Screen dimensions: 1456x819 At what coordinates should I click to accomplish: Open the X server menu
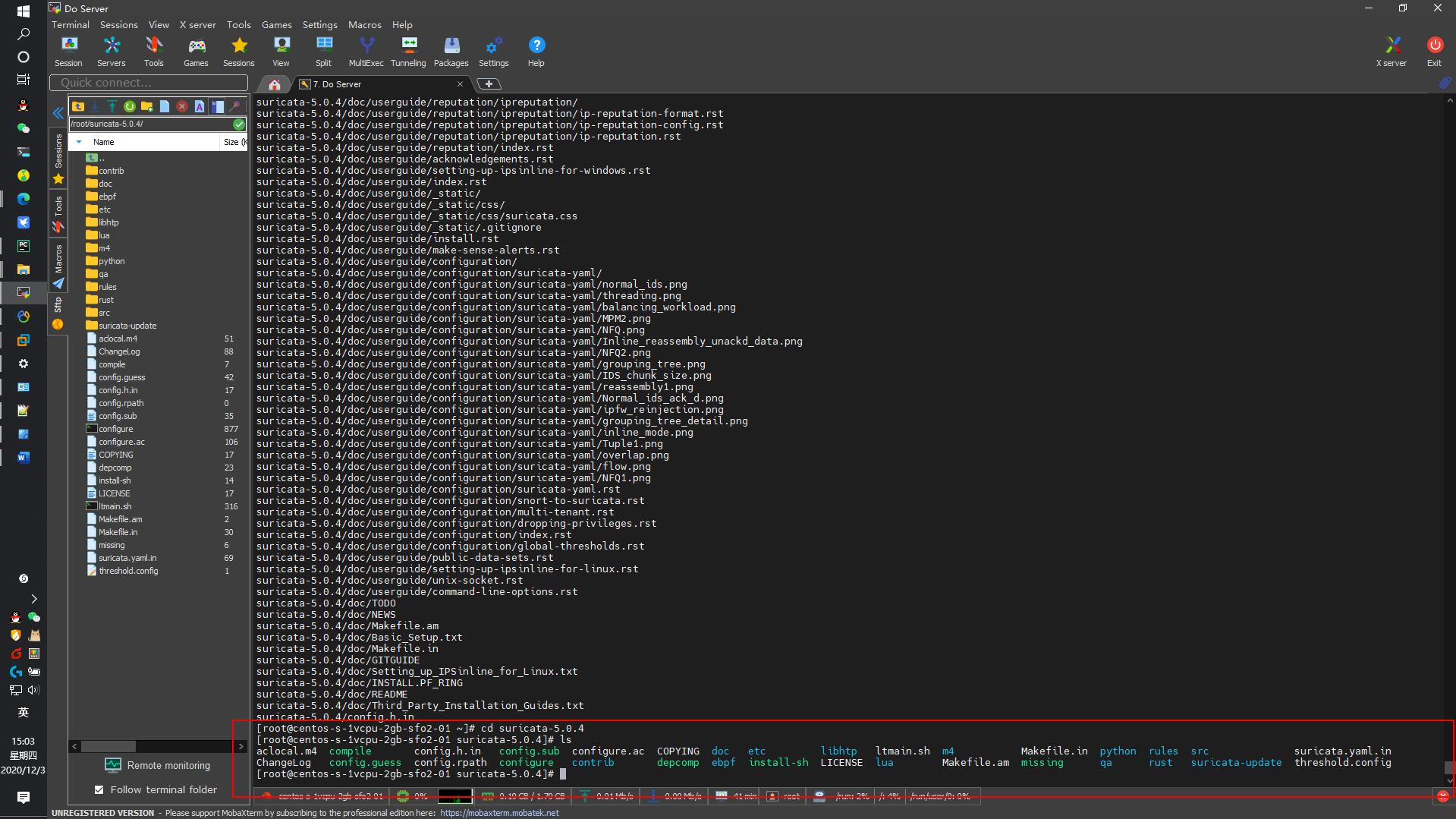coord(197,24)
